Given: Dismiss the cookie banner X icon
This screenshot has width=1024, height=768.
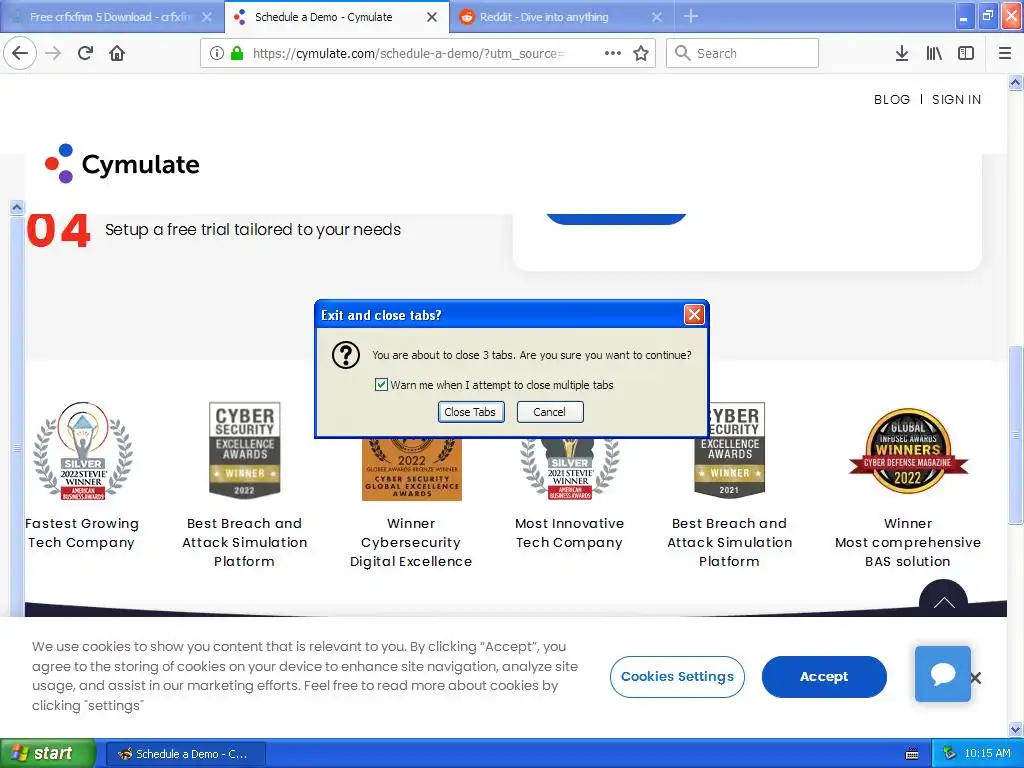Looking at the screenshot, I should (976, 678).
